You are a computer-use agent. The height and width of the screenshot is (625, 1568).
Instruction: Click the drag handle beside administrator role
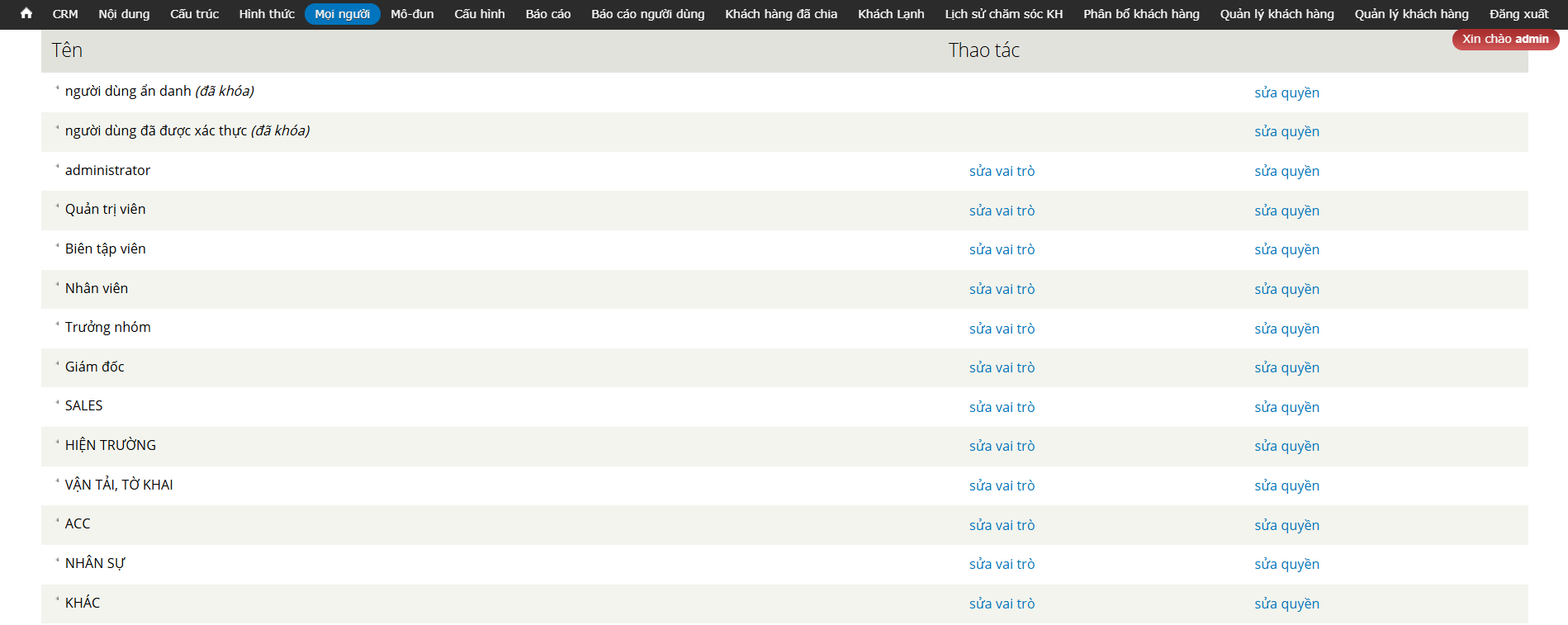57,168
